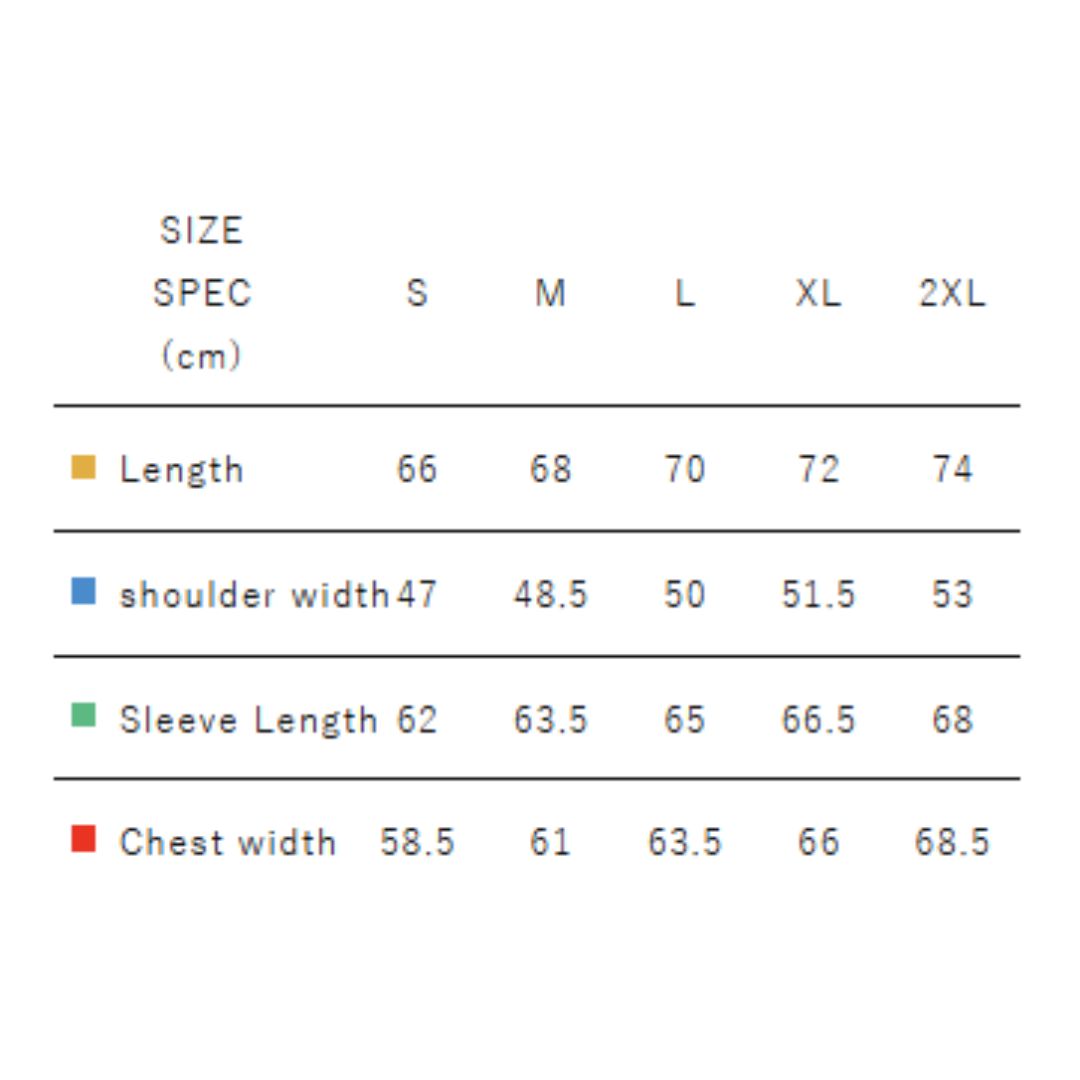Image resolution: width=1080 pixels, height=1080 pixels.
Task: Click the yellow Length color square
Action: [x=83, y=467]
